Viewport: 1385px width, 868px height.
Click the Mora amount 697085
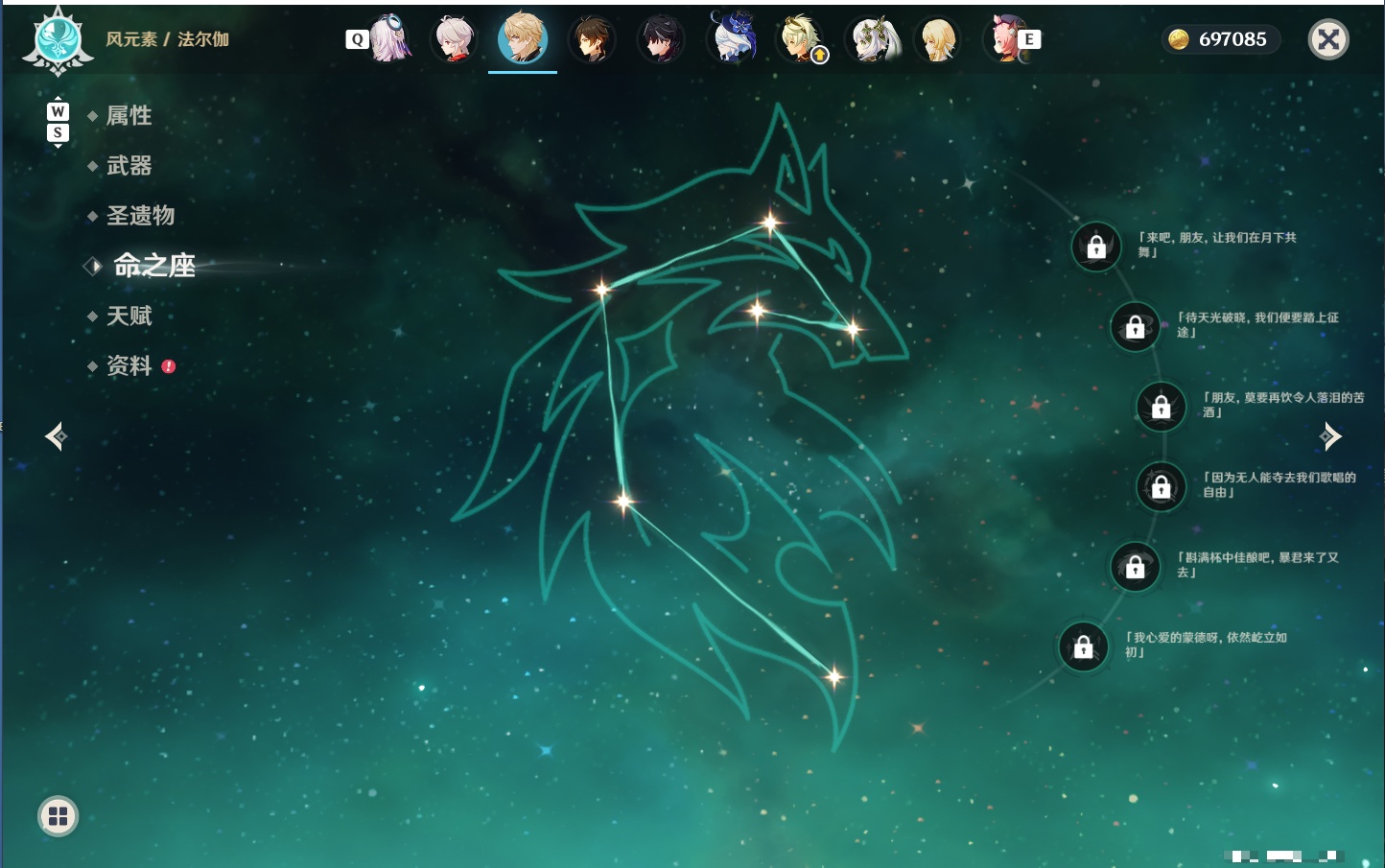1232,39
